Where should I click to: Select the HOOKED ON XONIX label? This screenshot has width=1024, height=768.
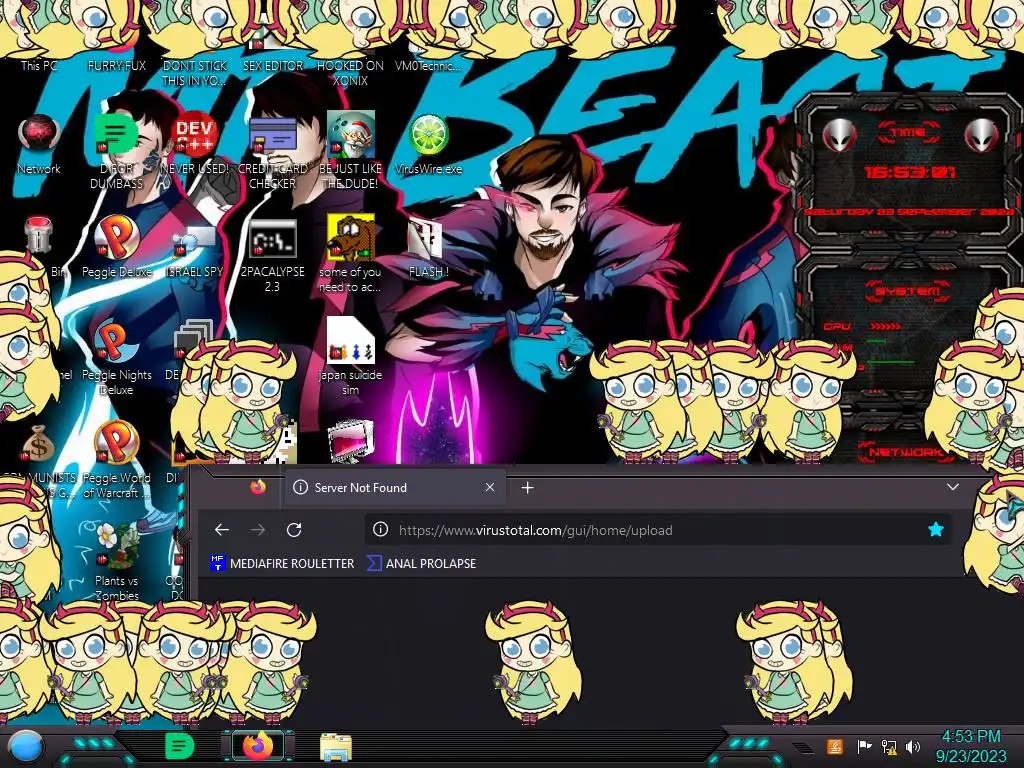pos(351,73)
